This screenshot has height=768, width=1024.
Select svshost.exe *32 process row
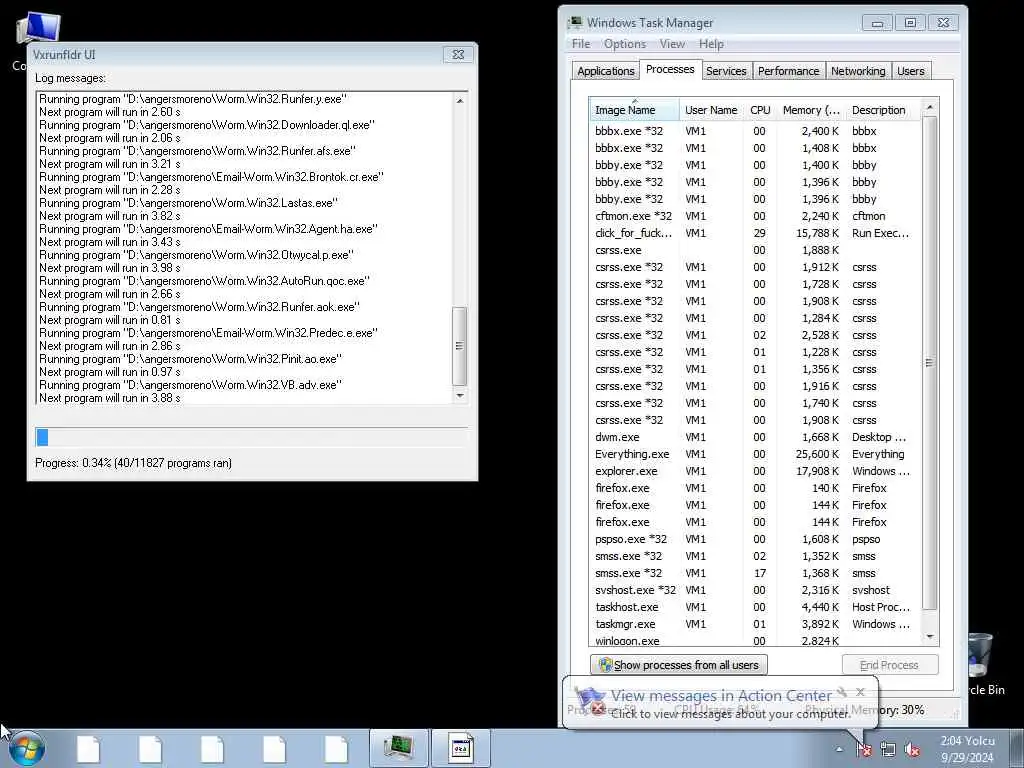[754, 590]
